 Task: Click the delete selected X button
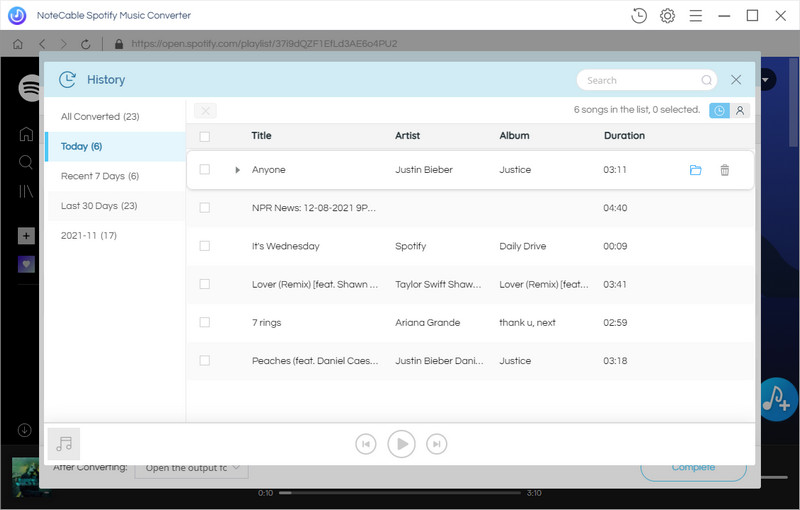(x=205, y=111)
